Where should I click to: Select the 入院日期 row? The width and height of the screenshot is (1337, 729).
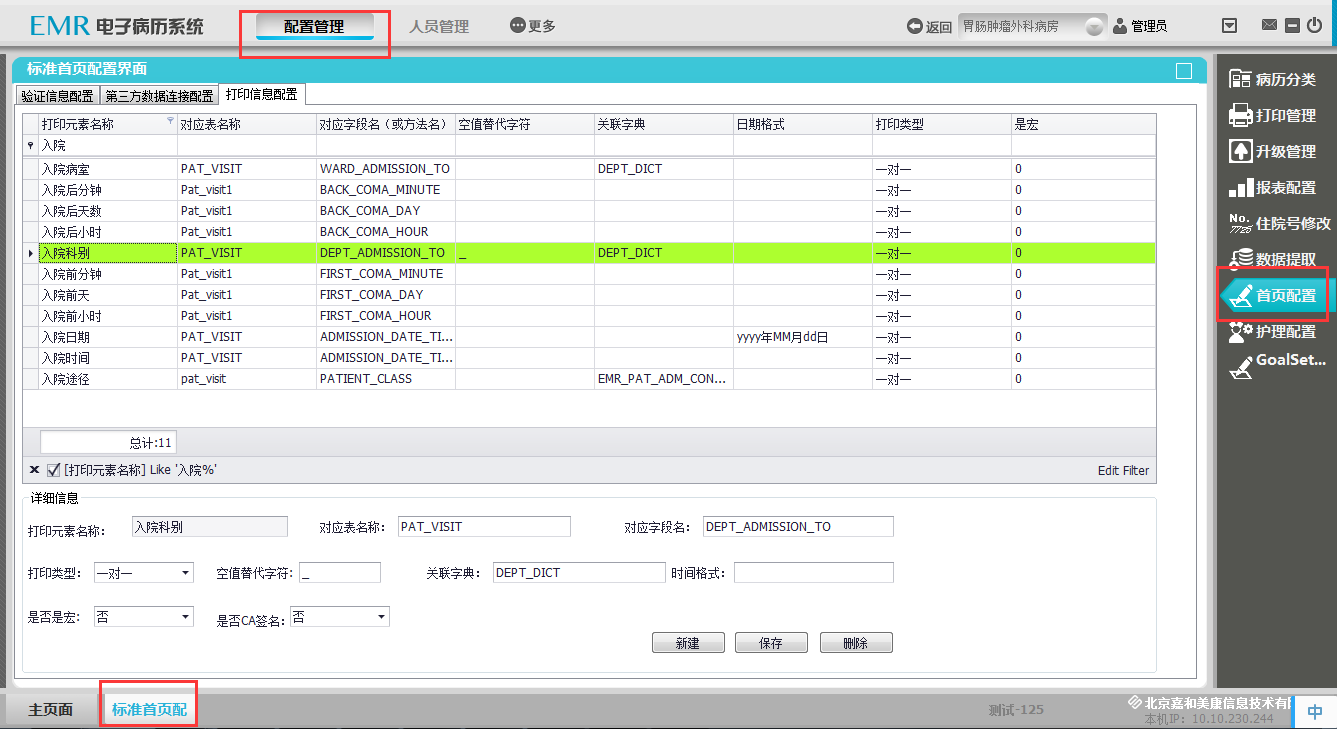(589, 337)
